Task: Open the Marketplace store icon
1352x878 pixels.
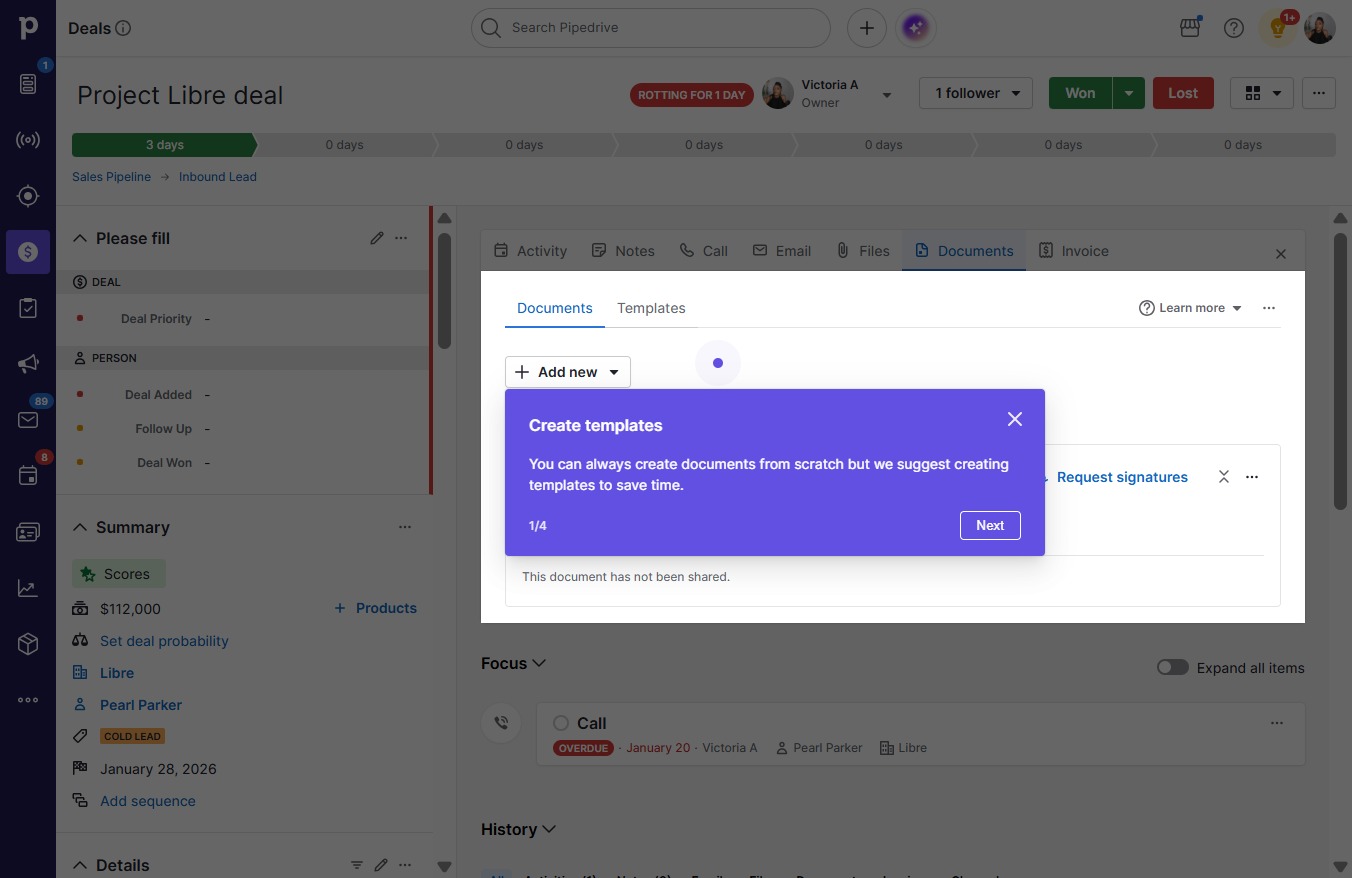Action: (x=1190, y=28)
